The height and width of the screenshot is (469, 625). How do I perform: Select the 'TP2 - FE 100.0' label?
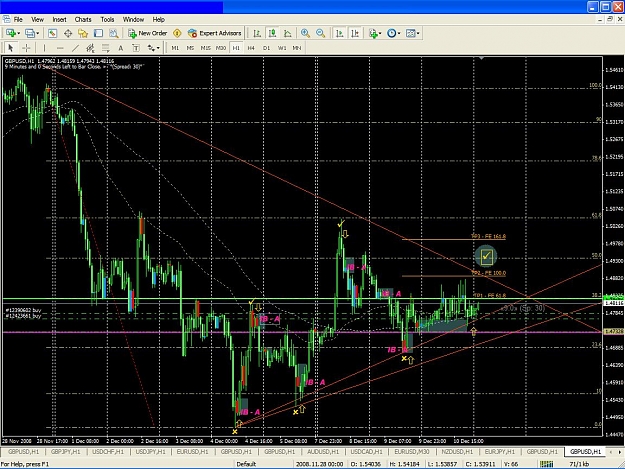[x=488, y=273]
